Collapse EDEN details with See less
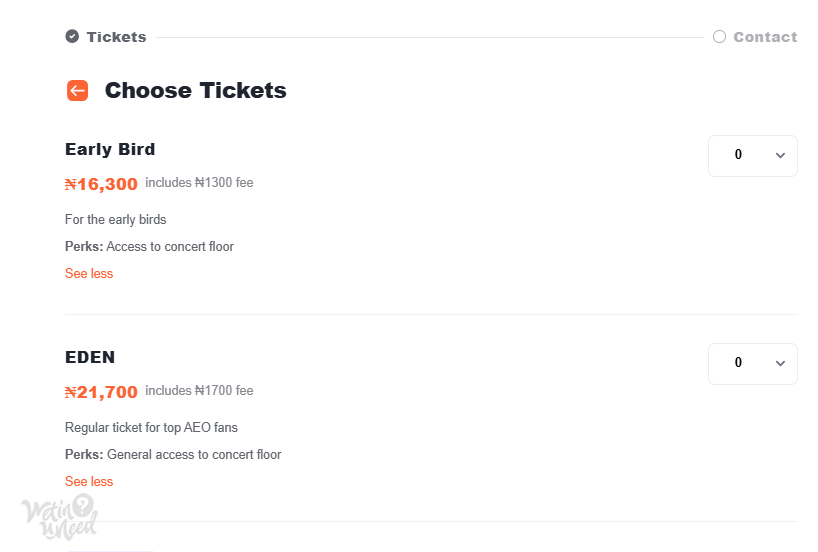Viewport: 818px width, 552px height. point(89,482)
